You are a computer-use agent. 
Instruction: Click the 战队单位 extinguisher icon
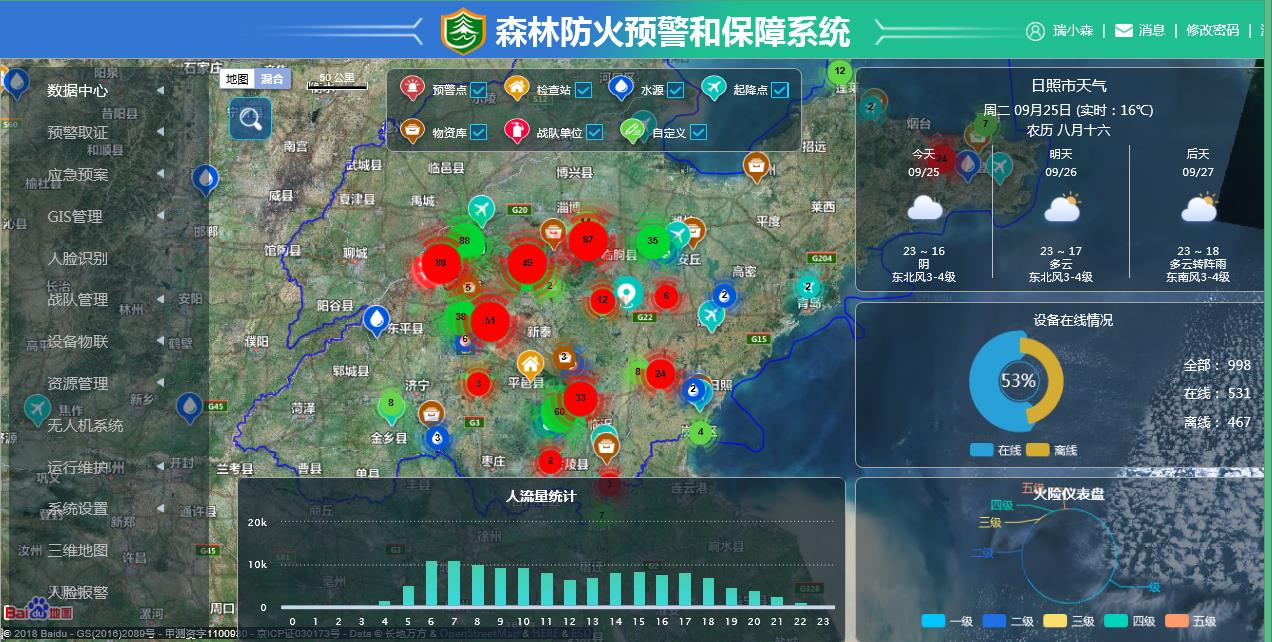click(517, 131)
